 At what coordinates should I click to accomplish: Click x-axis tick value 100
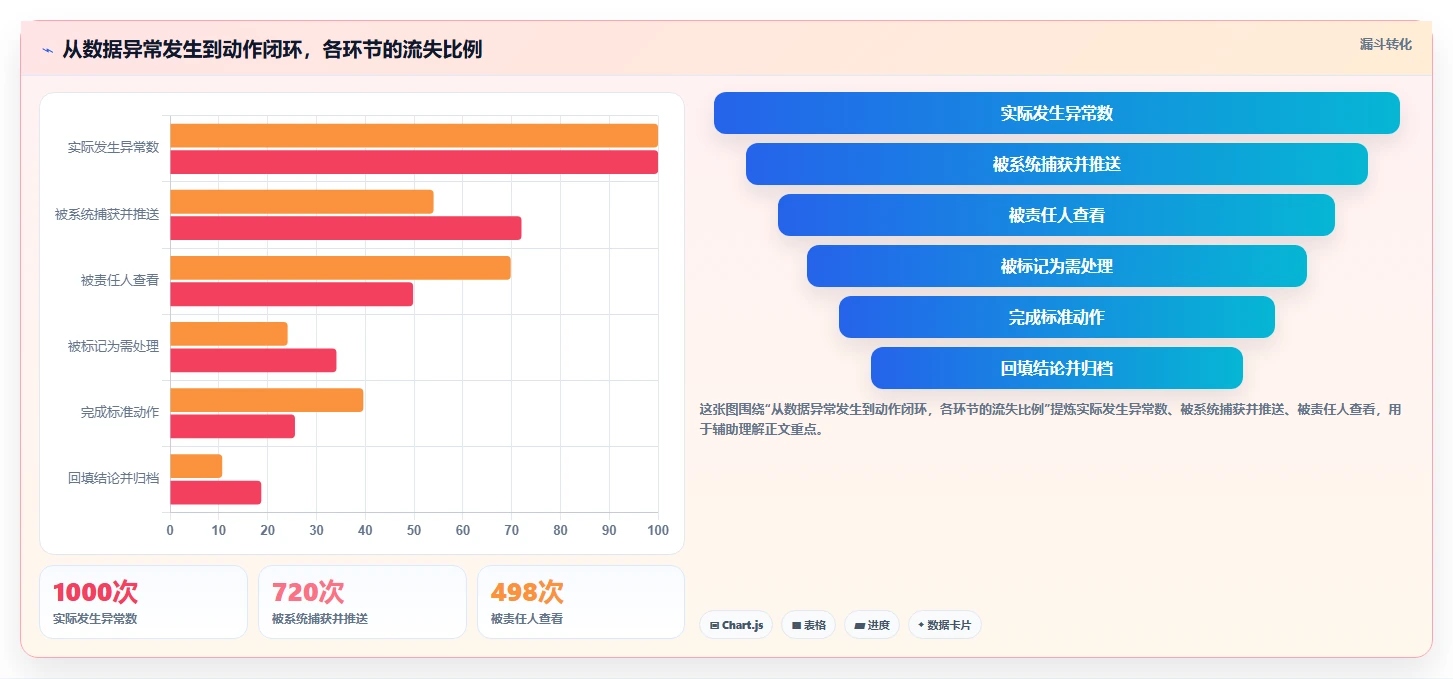point(658,530)
